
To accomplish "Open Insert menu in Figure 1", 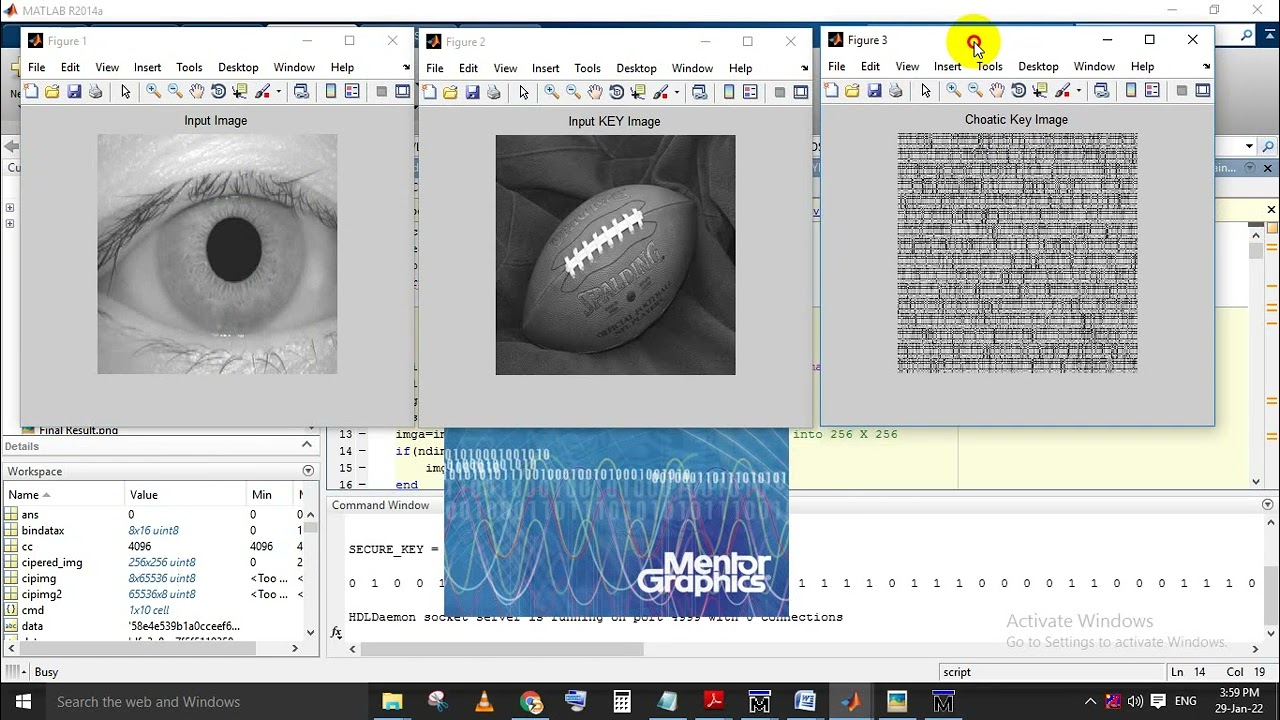I will 147,67.
